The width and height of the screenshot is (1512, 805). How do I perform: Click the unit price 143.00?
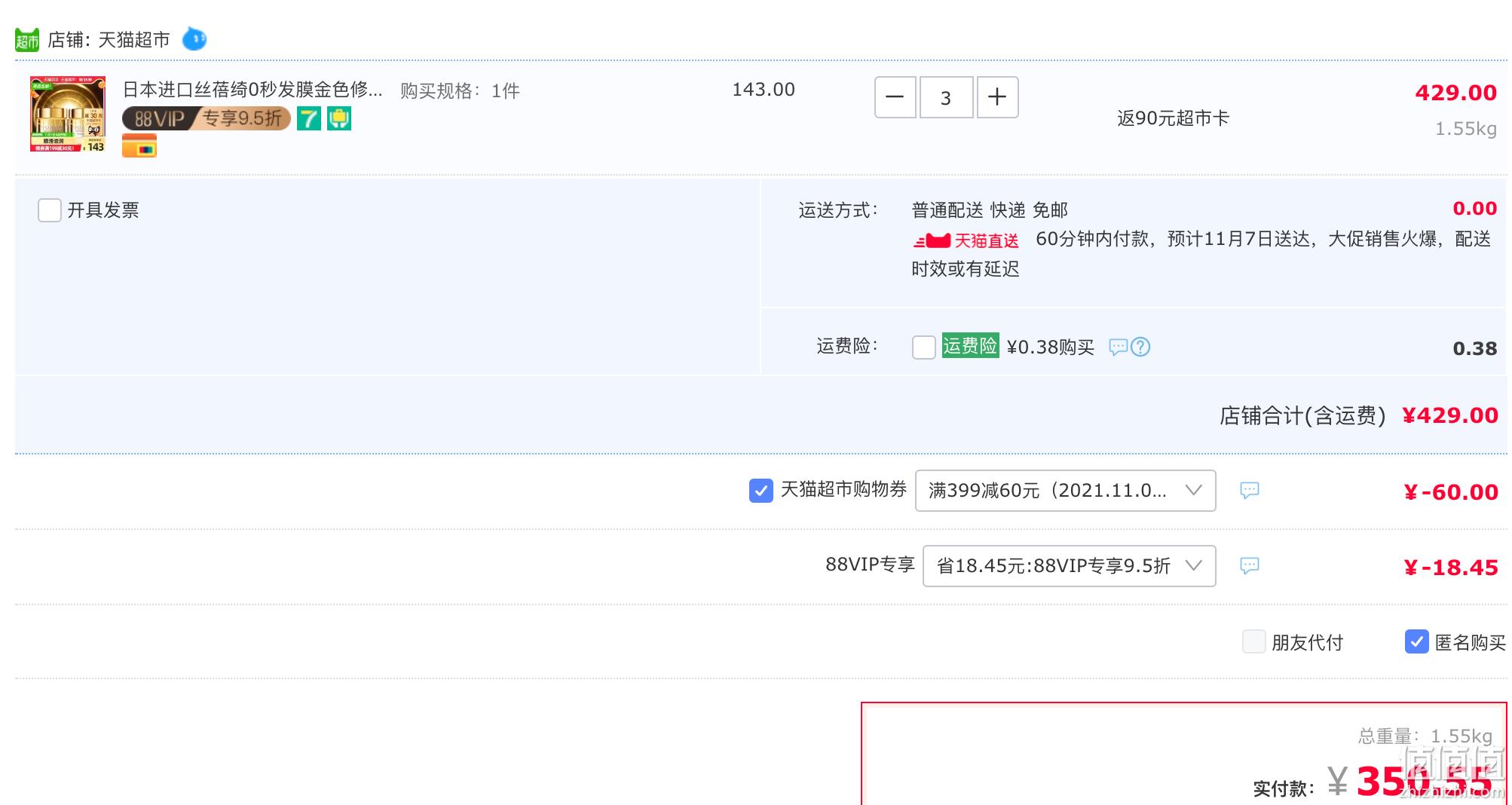[x=764, y=90]
